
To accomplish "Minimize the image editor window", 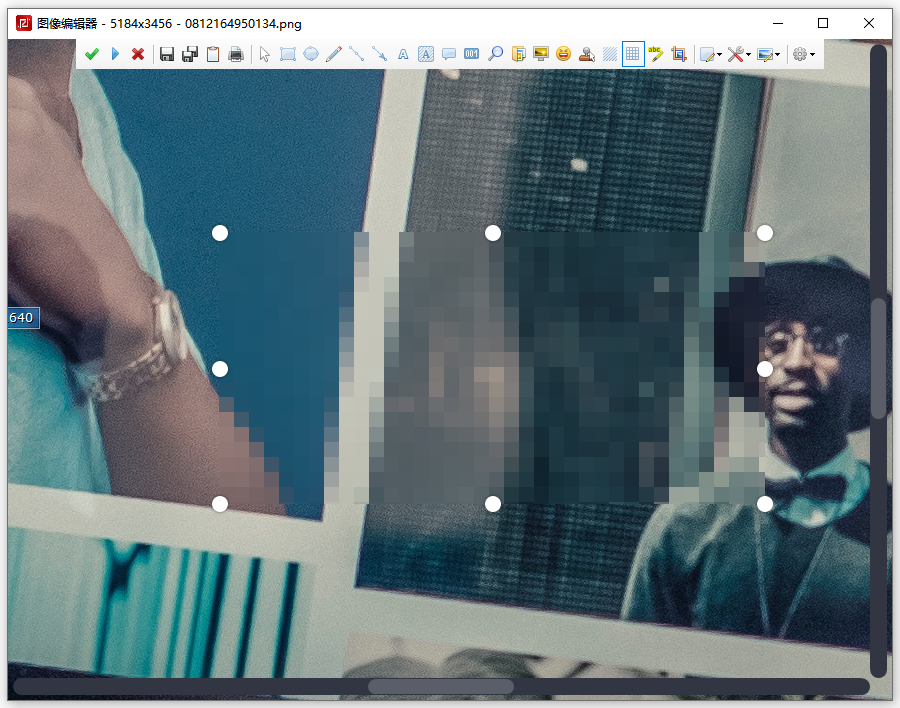I will pos(778,23).
